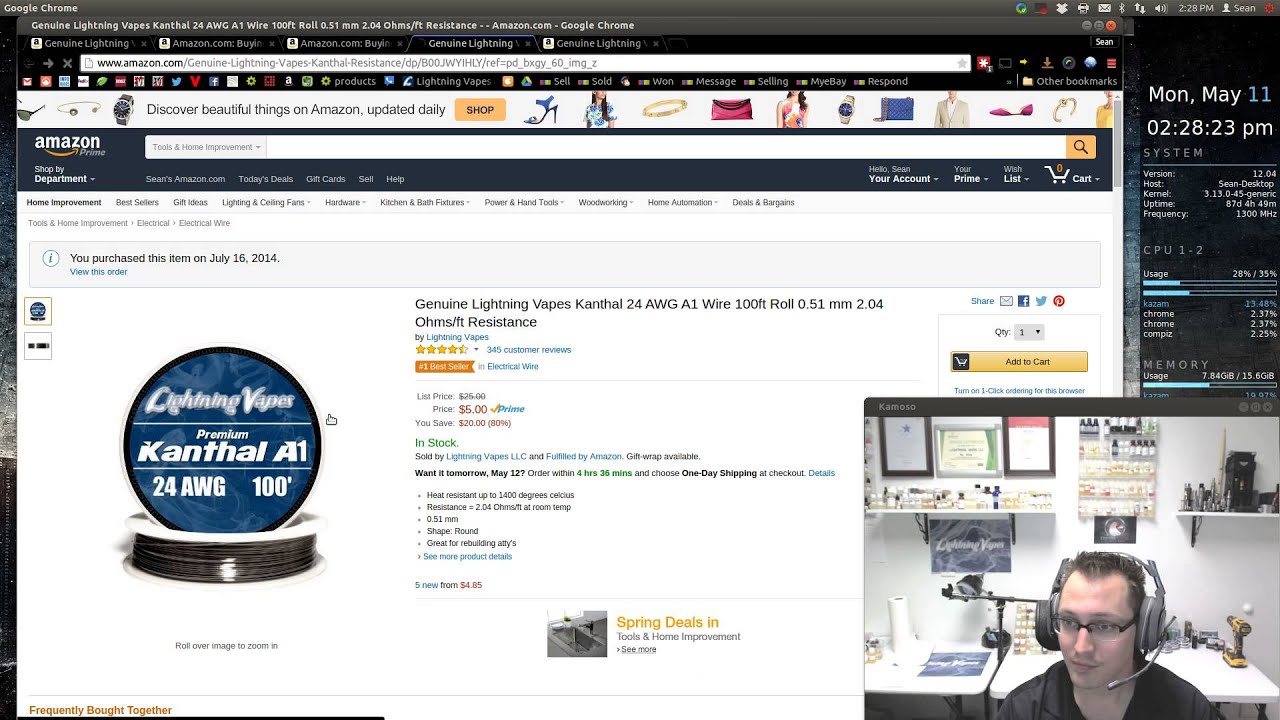Image resolution: width=1280 pixels, height=720 pixels.
Task: Open Today's Deals nav item
Action: click(x=265, y=179)
